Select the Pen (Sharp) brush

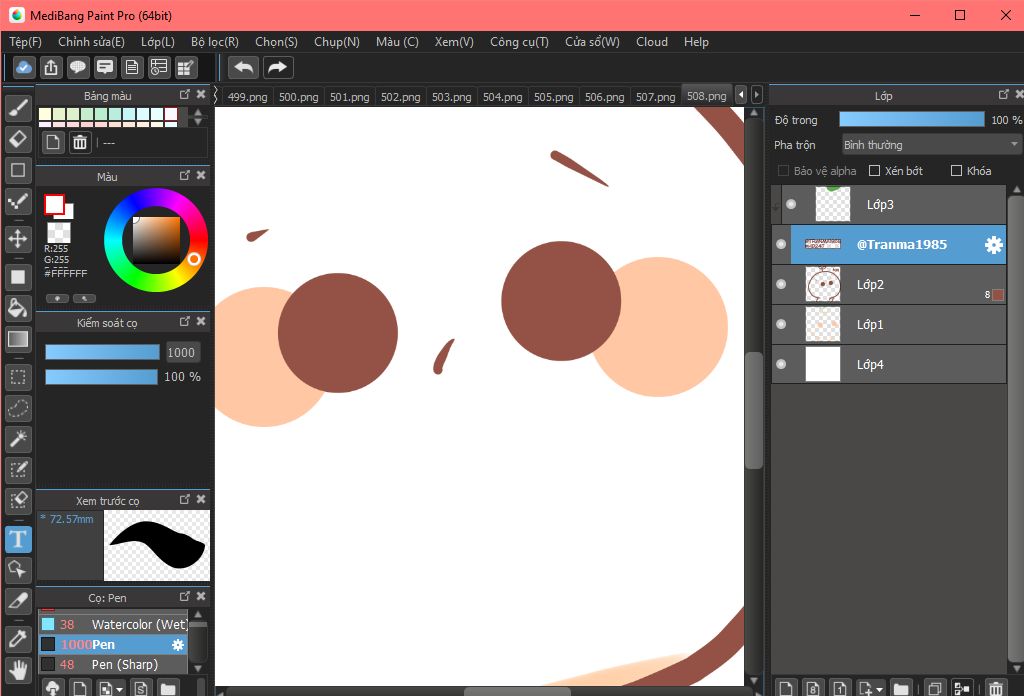pos(113,665)
